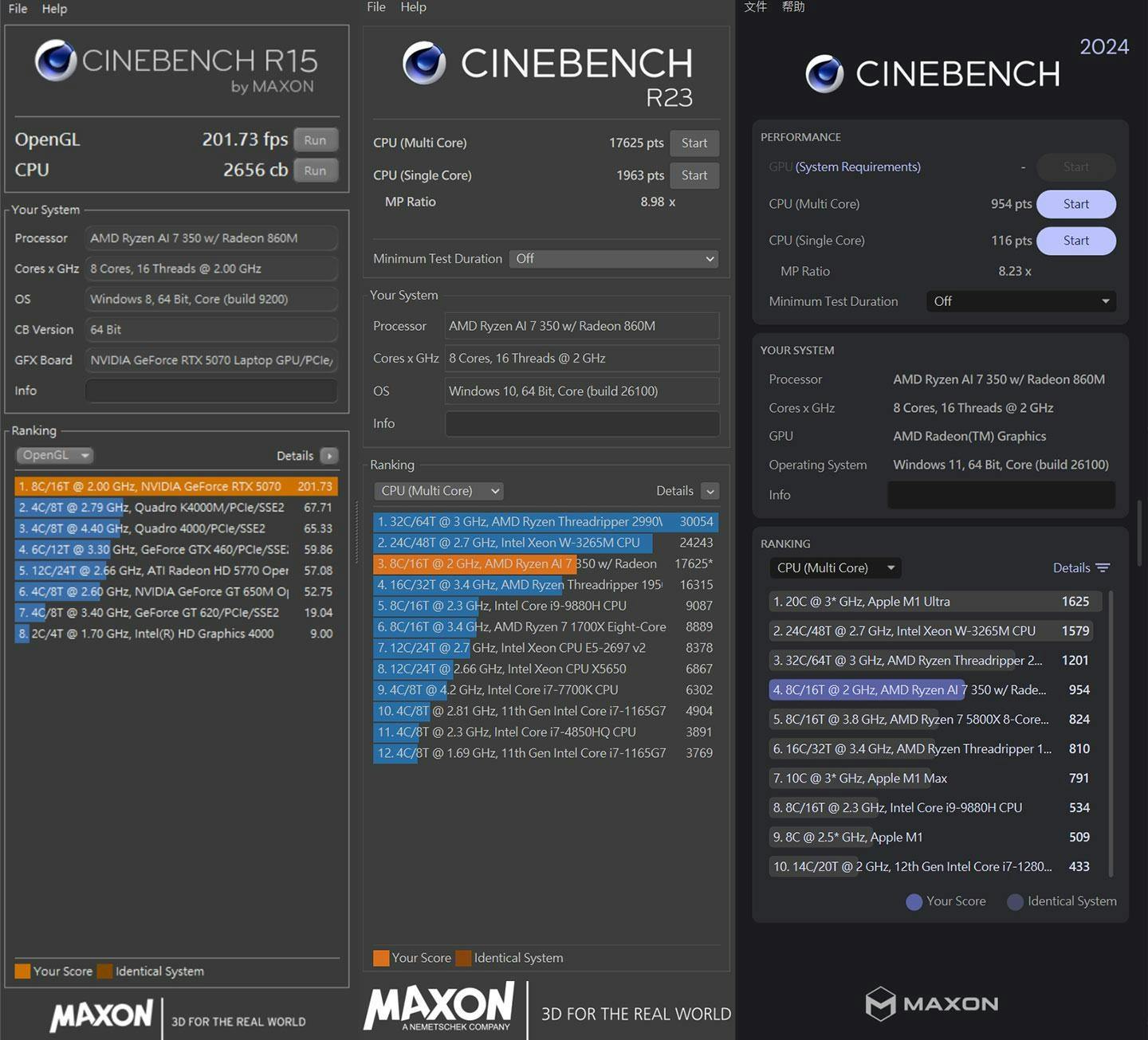The height and width of the screenshot is (1040, 1148).
Task: Select R23 ranking row Xeon CPU X5650
Action: (546, 669)
